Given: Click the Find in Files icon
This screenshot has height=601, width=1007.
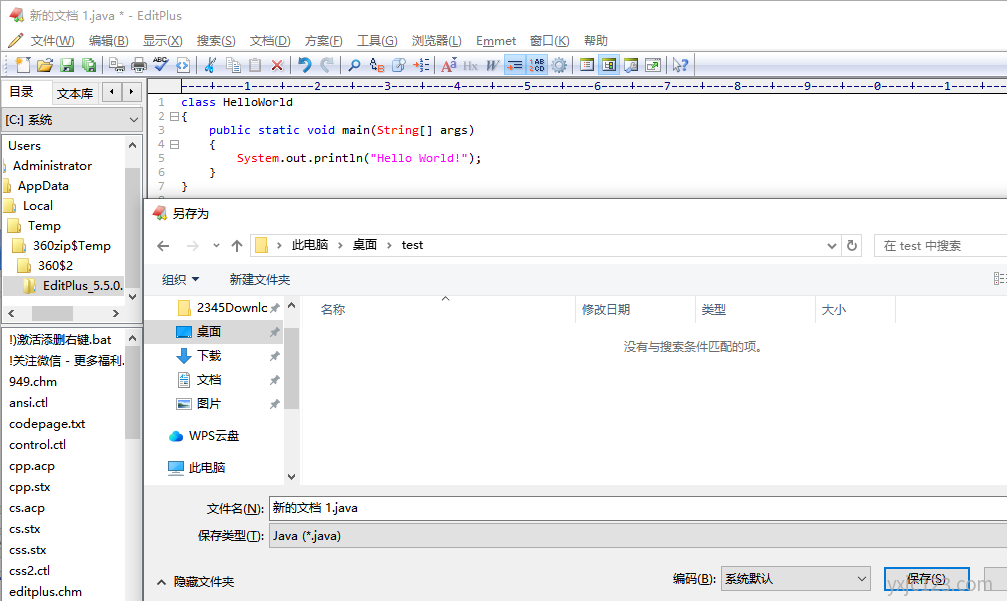Looking at the screenshot, I should (399, 65).
